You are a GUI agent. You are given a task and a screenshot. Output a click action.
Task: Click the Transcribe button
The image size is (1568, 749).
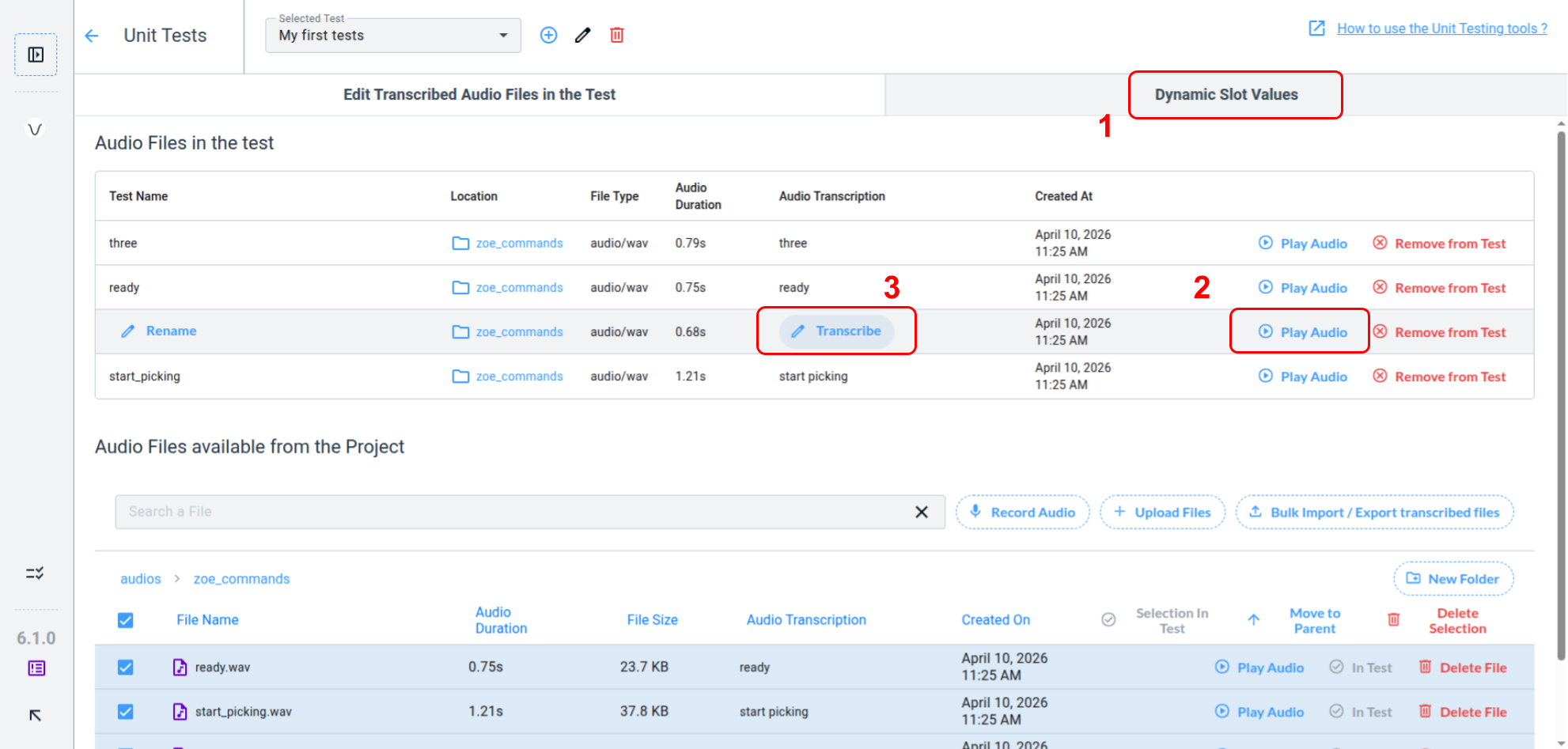837,331
